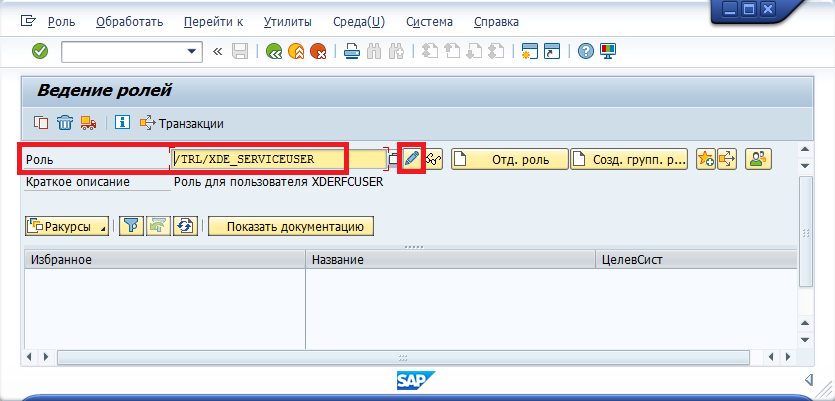Click the blue Information icon
835x401 pixels.
pos(123,123)
